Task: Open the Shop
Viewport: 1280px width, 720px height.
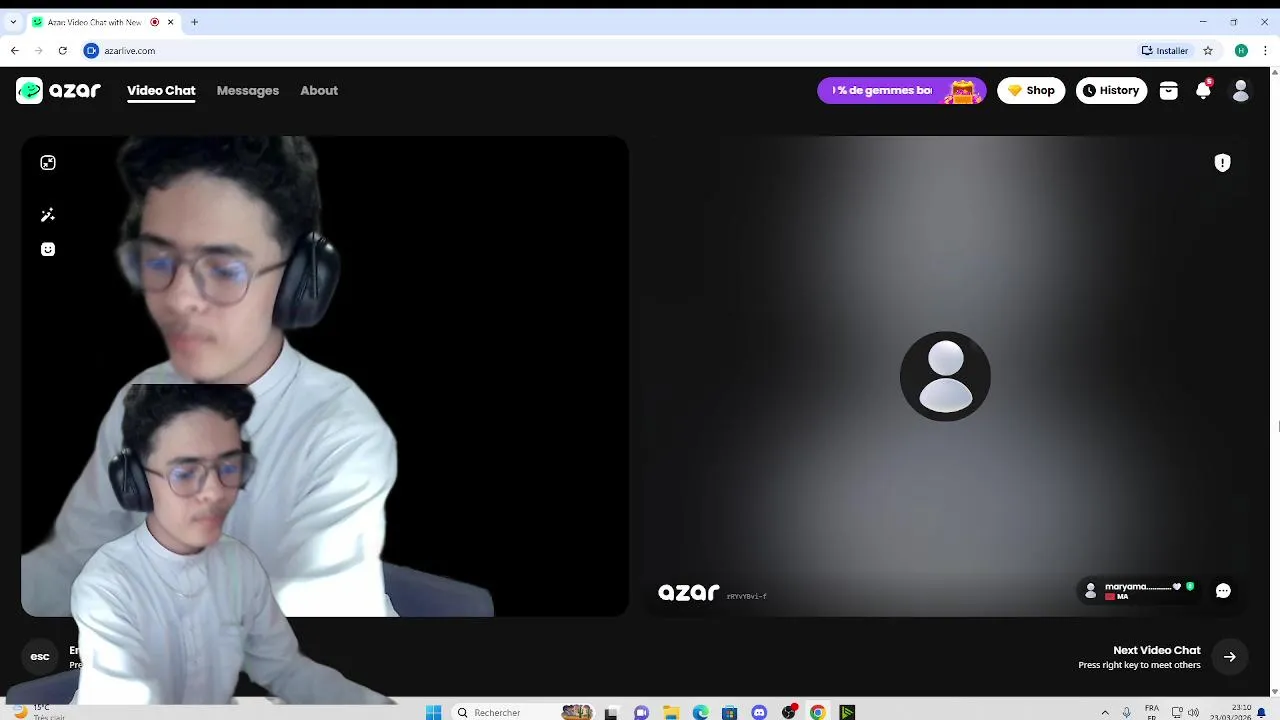Action: [1031, 91]
